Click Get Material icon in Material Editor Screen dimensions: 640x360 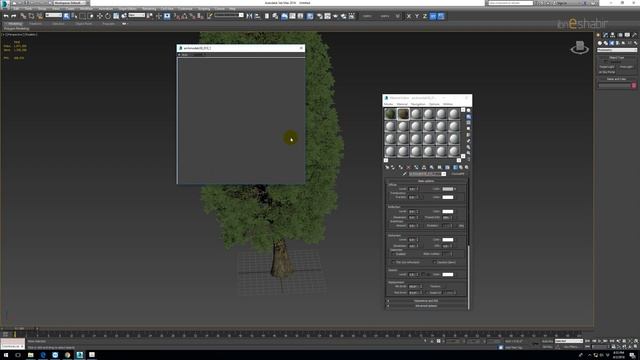click(387, 167)
